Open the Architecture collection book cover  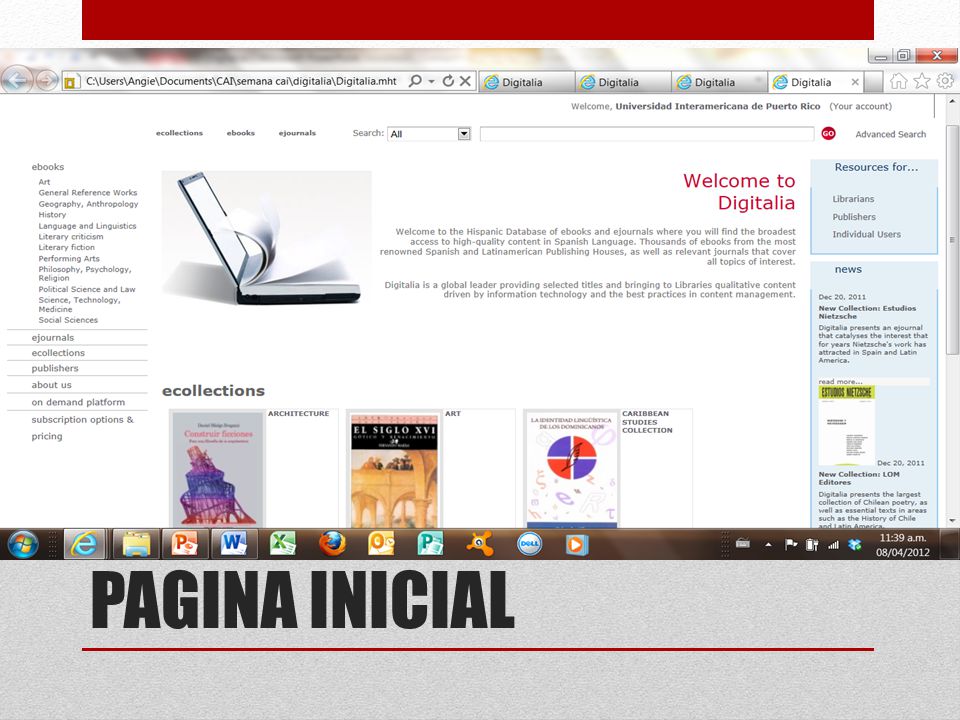tap(218, 469)
